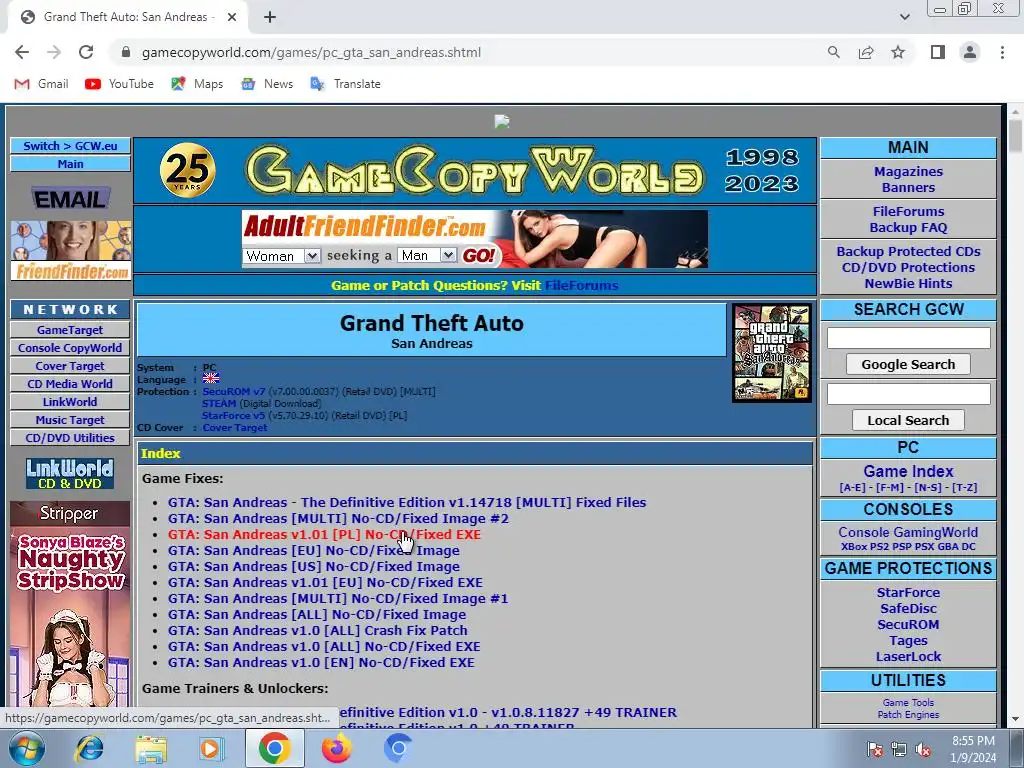Open the Cover Target CD cover link

235,428
